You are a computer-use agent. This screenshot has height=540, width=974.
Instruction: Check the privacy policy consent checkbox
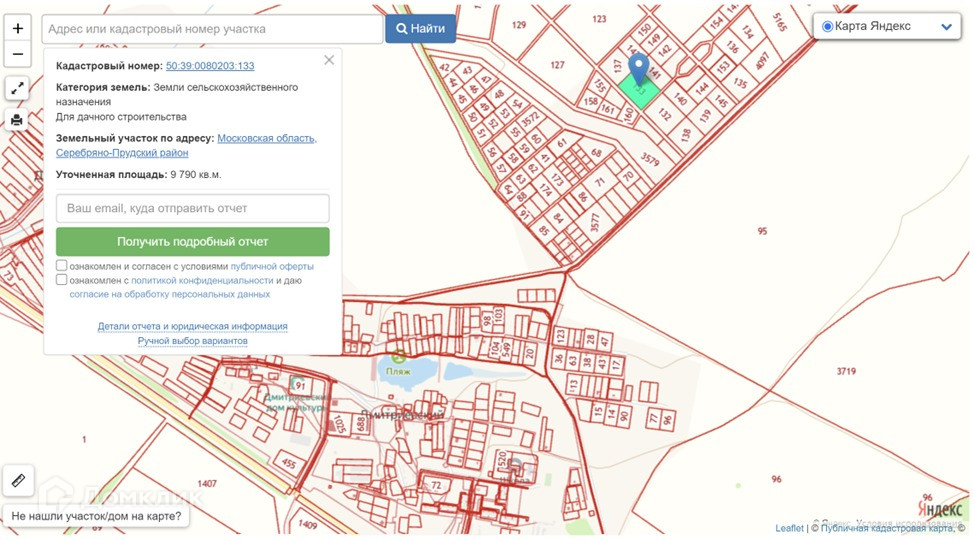(62, 280)
